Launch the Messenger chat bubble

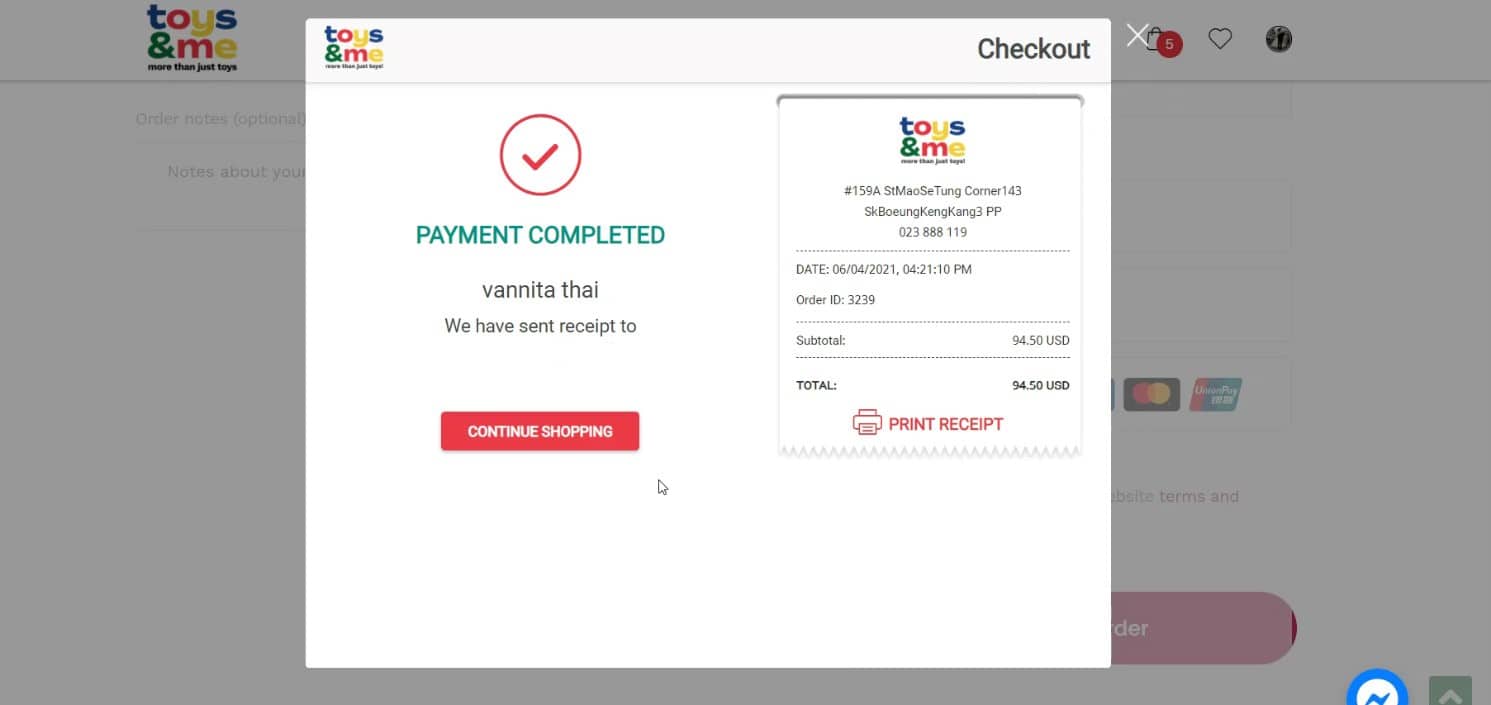coord(1377,688)
